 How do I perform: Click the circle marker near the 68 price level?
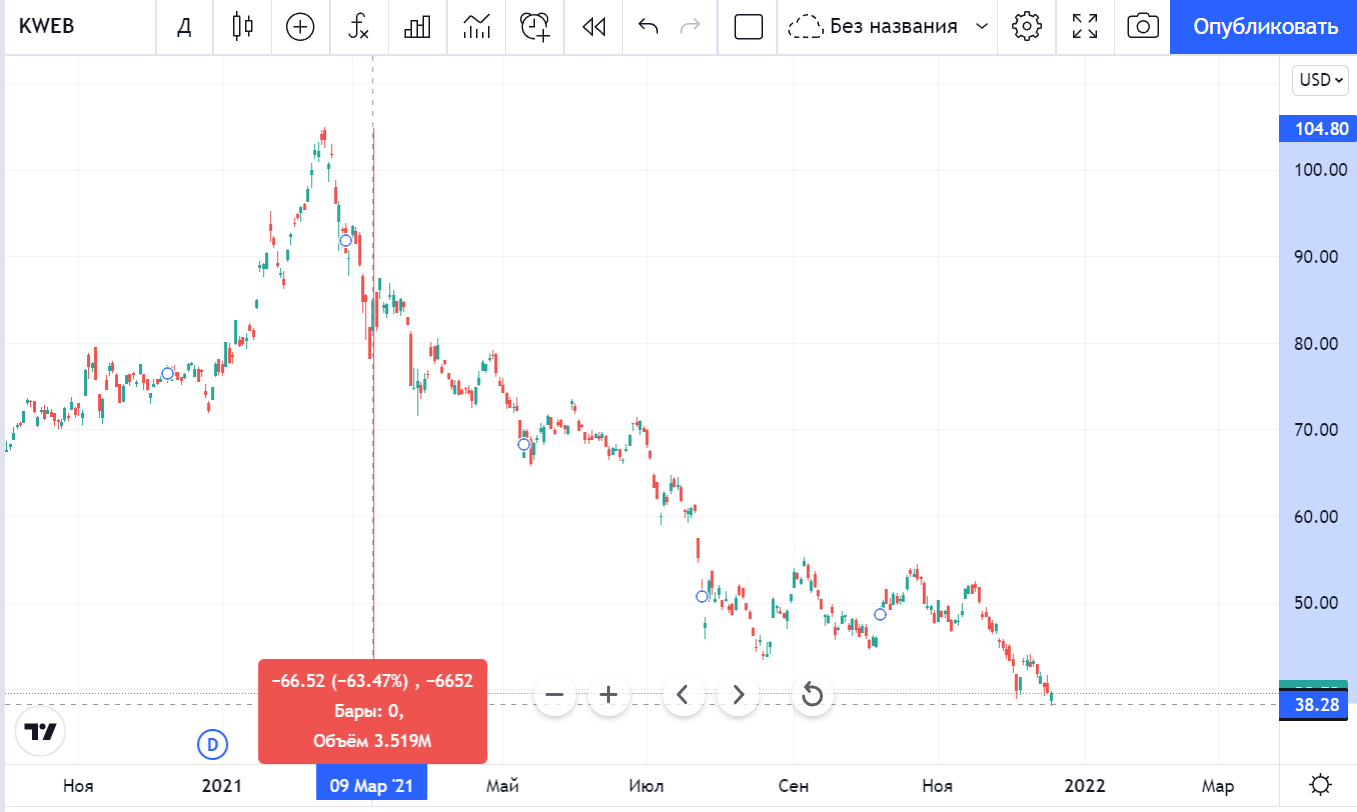[x=523, y=444]
